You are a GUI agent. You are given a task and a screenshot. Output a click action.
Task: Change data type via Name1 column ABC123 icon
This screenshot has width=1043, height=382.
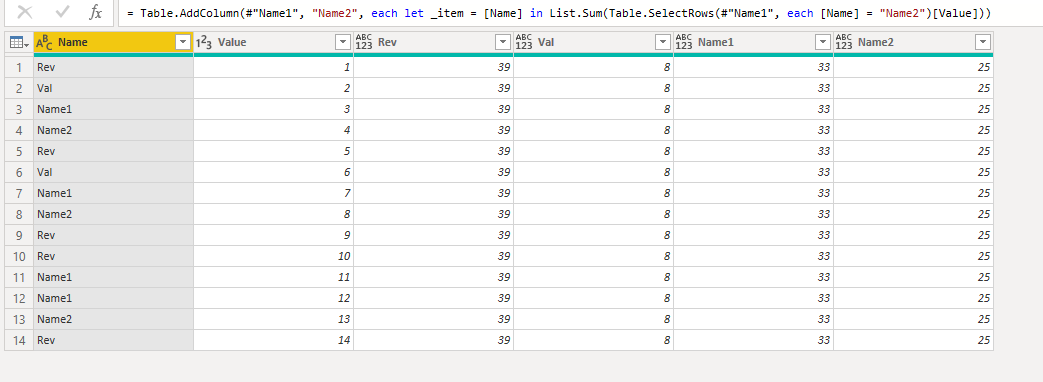click(684, 42)
